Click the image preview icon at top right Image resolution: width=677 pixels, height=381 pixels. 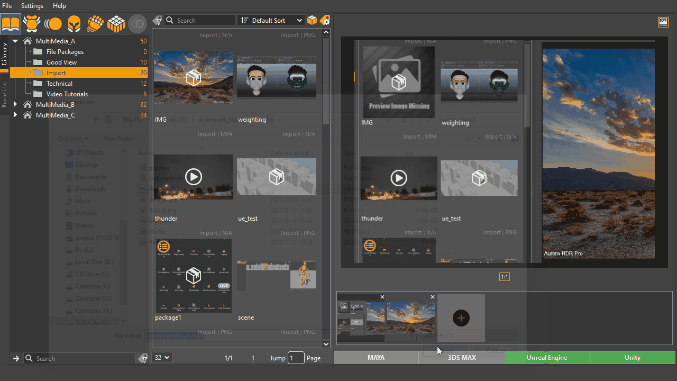click(x=663, y=22)
